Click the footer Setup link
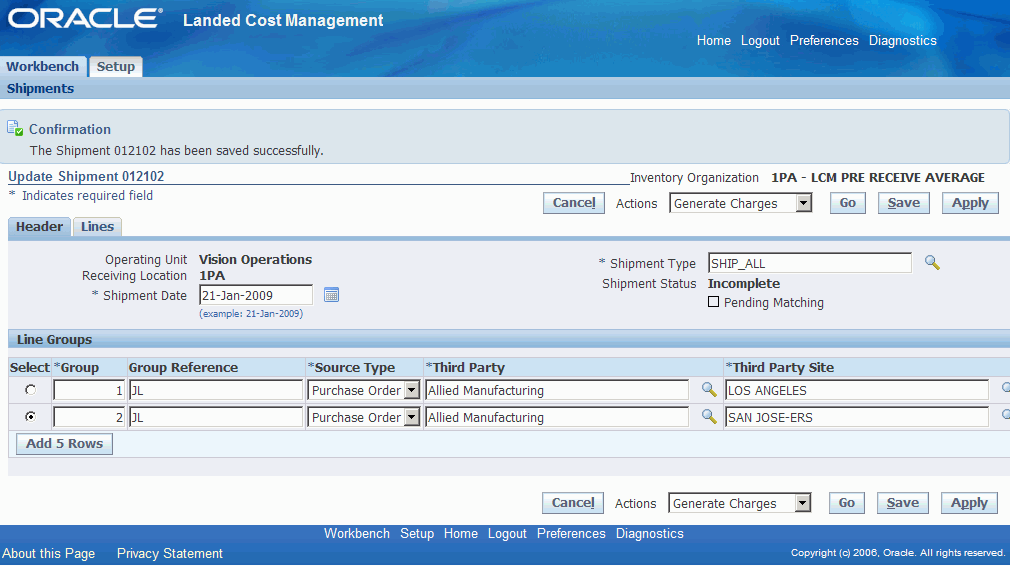 pos(417,534)
